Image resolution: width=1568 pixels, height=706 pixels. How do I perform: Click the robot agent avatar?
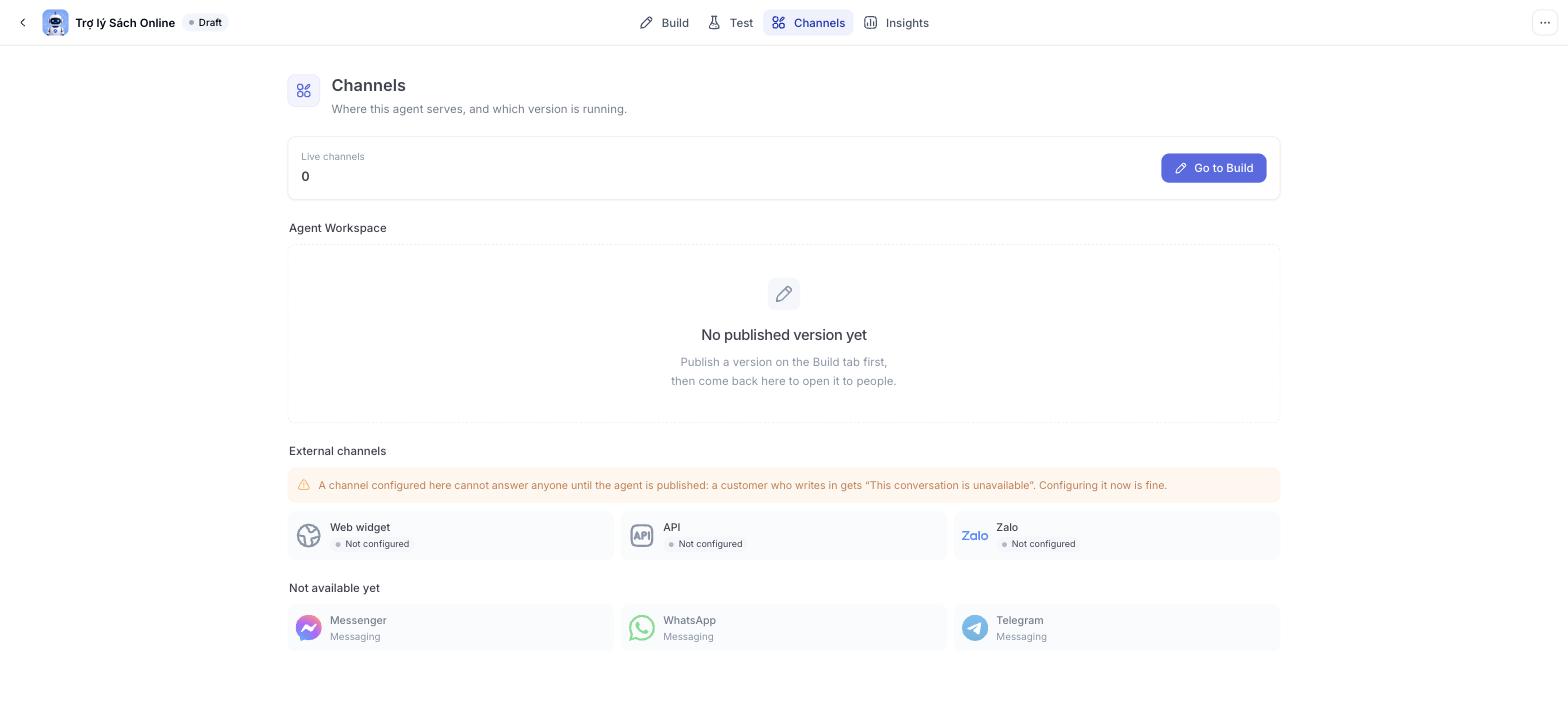(x=55, y=23)
